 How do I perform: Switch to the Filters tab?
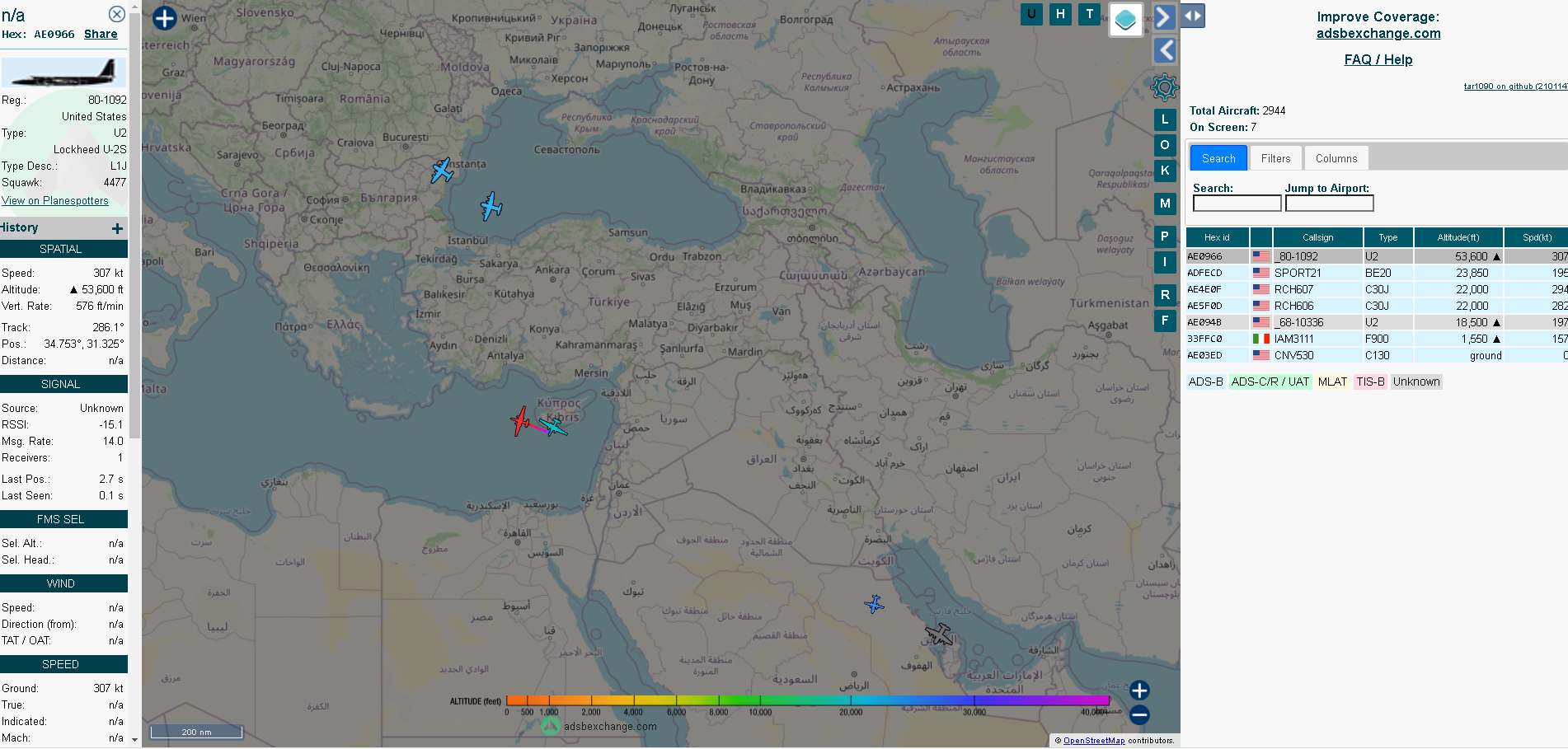click(x=1275, y=158)
